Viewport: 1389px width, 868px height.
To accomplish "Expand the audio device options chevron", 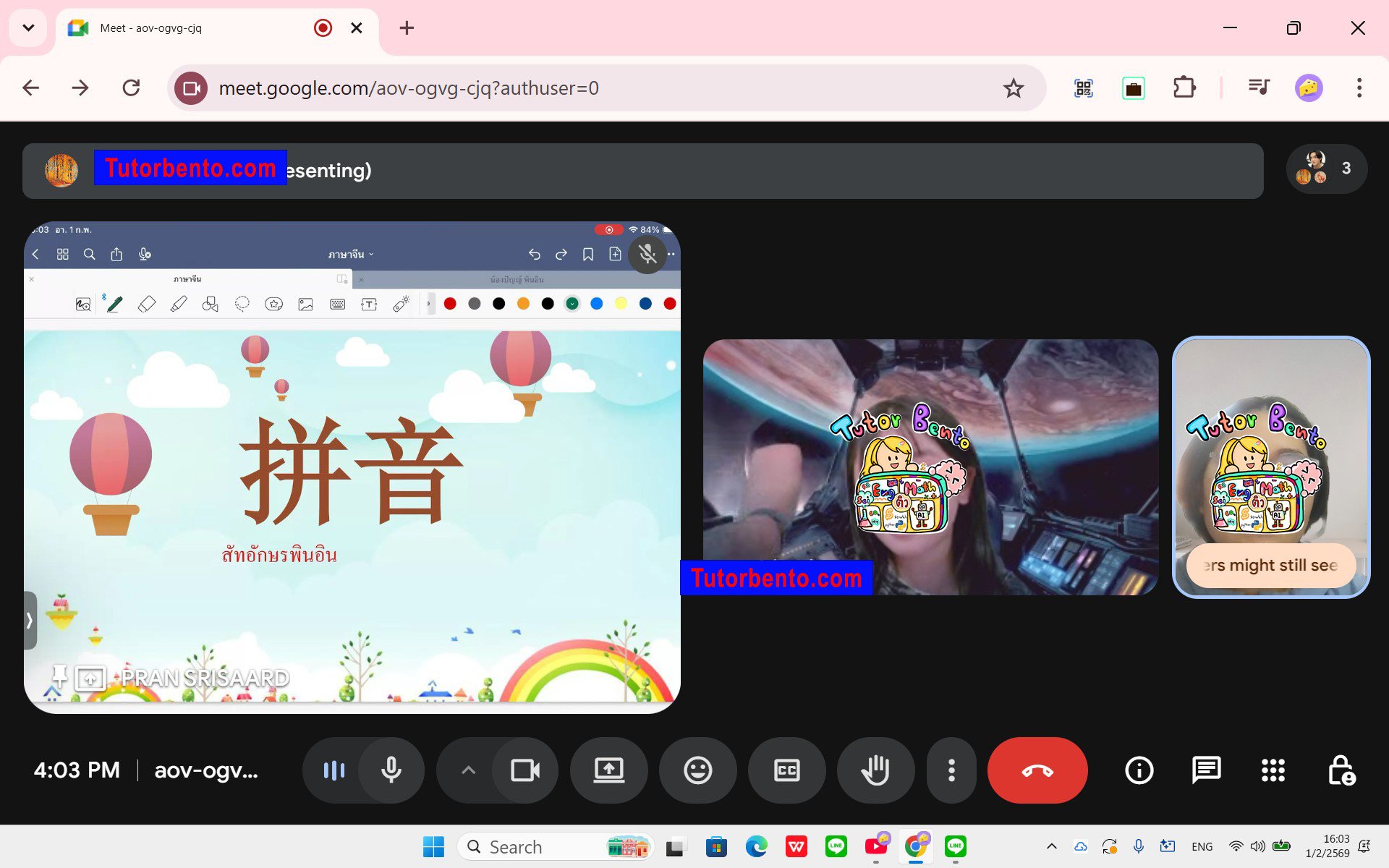I will click(467, 770).
